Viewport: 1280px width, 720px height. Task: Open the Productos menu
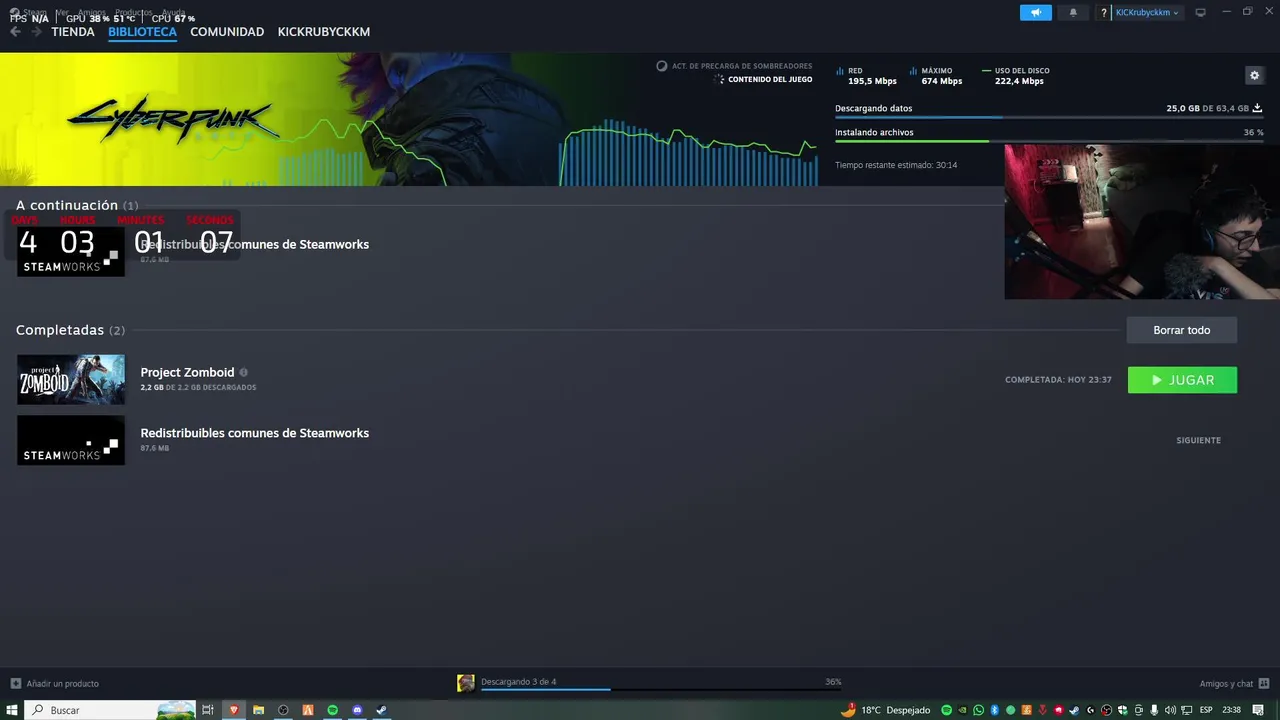tap(134, 12)
